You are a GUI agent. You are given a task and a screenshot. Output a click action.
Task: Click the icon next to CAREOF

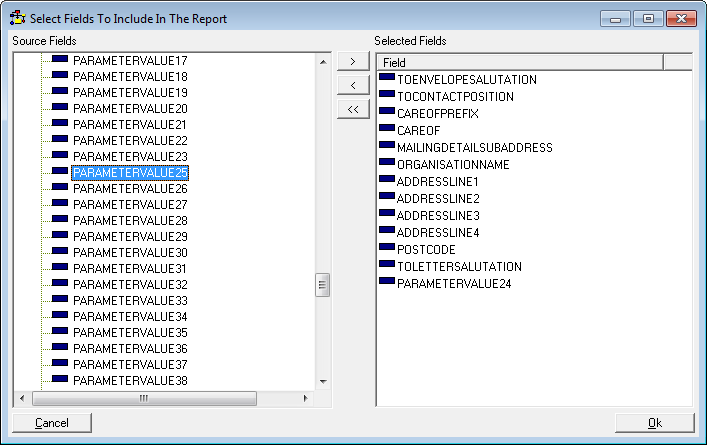[387, 128]
